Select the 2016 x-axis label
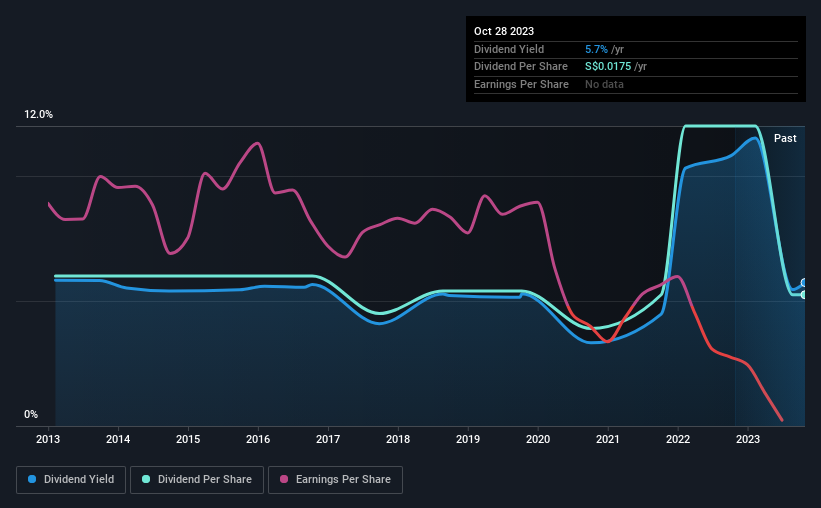The image size is (821, 508). 258,439
